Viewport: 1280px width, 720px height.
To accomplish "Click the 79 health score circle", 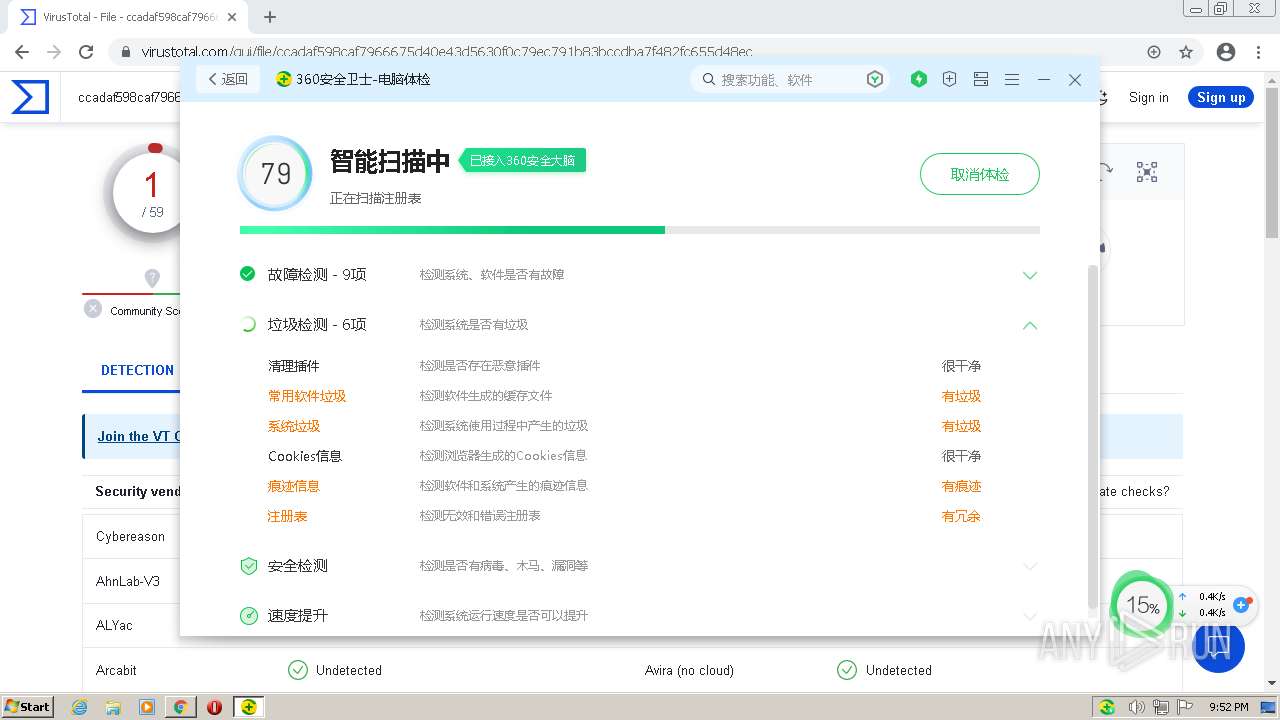I will pos(275,174).
